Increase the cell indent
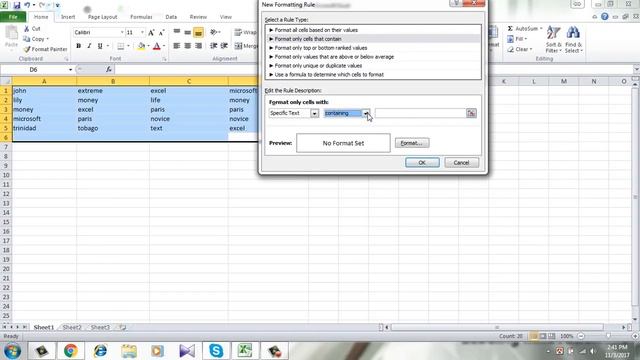This screenshot has height=360, width=640. pos(224,46)
